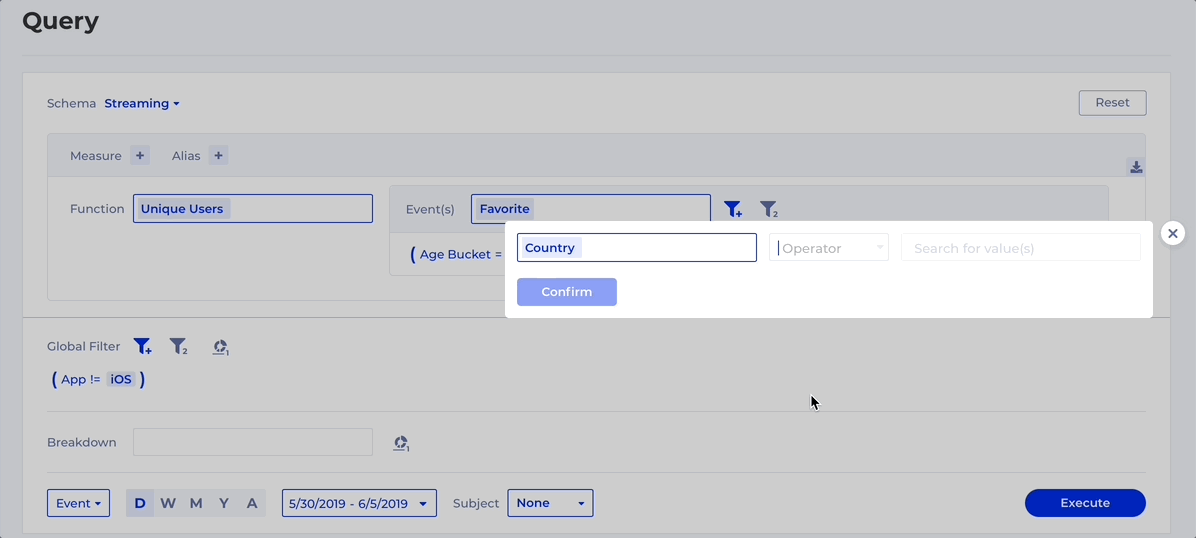1196x538 pixels.
Task: Add a new Measure with plus icon
Action: coord(140,156)
